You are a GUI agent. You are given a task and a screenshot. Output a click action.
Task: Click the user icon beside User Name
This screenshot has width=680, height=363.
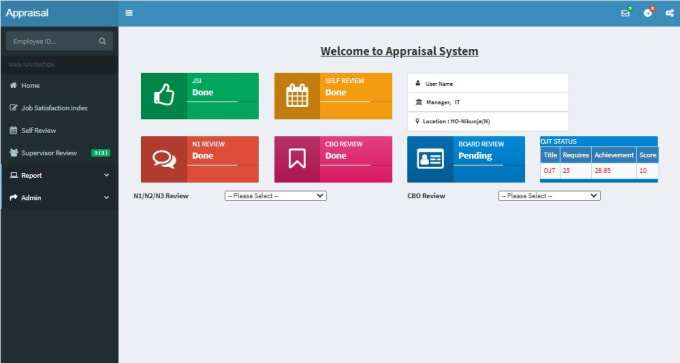point(418,83)
